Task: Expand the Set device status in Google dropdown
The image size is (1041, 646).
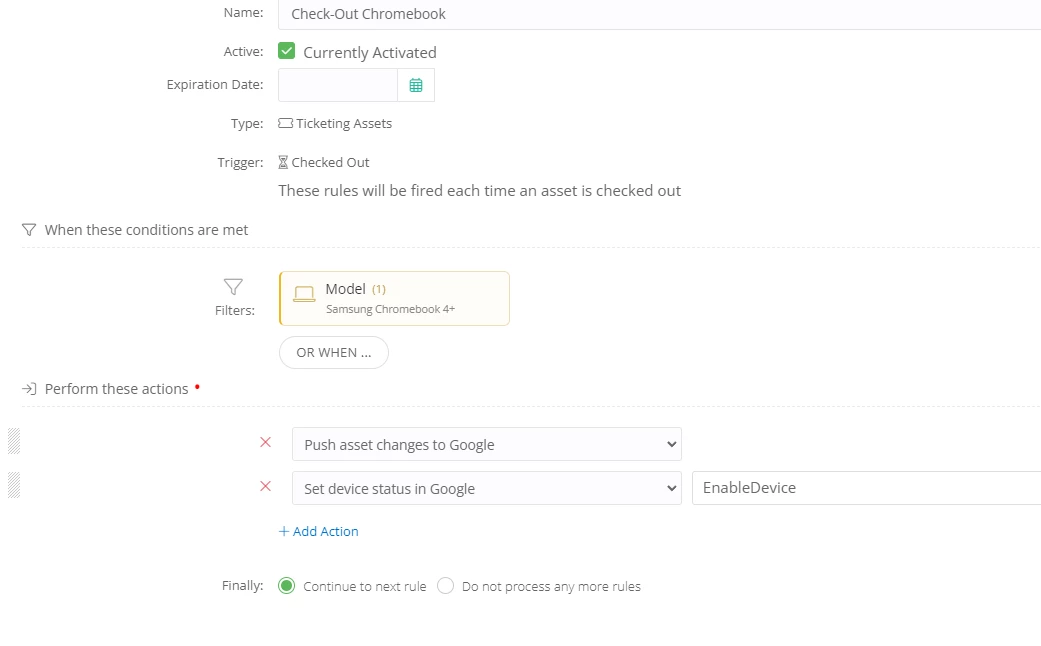Action: tap(486, 488)
